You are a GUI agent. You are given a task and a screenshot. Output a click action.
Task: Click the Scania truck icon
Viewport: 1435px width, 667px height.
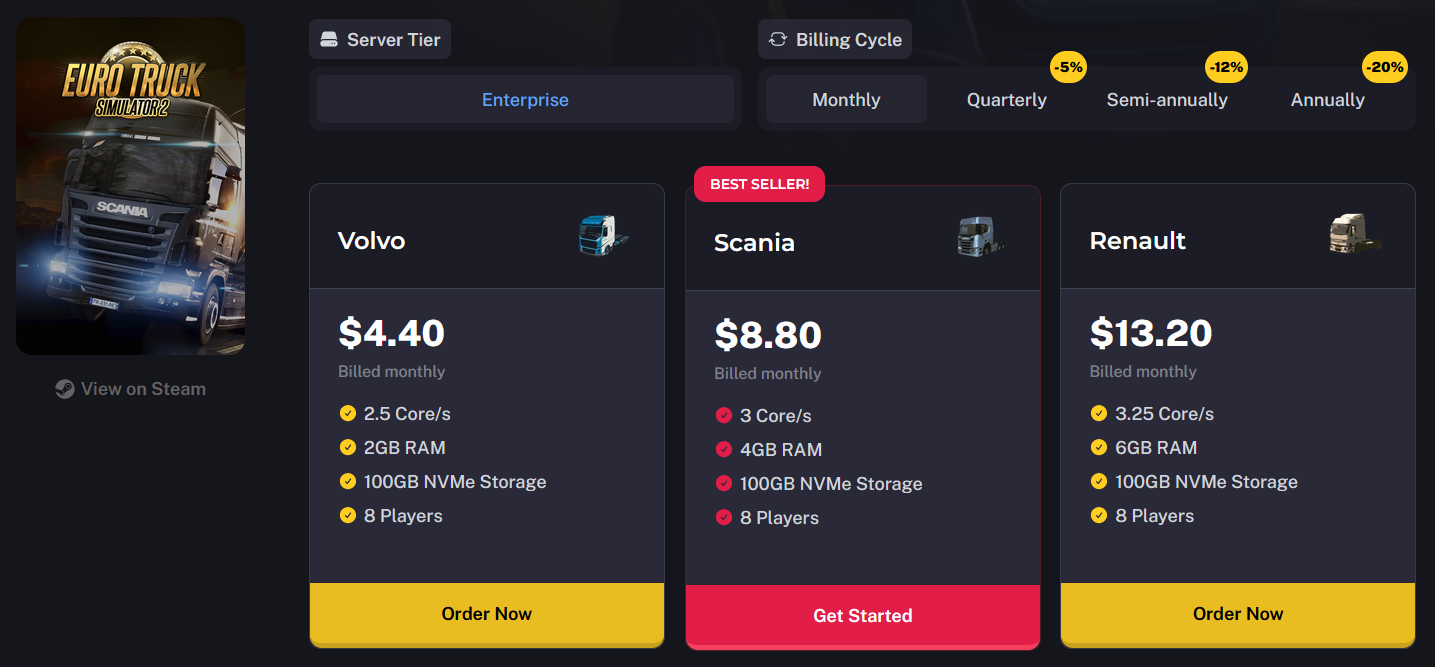pyautogui.click(x=980, y=238)
